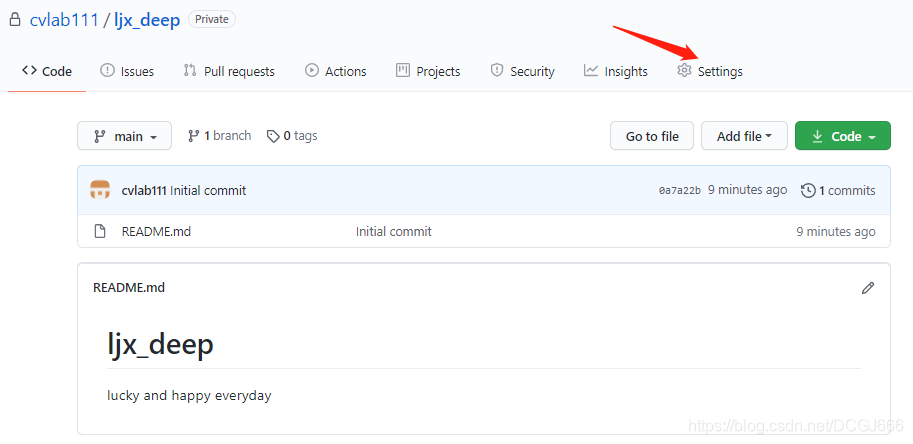Viewport: 913px width, 444px height.
Task: Go to the Actions tab
Action: pos(335,71)
